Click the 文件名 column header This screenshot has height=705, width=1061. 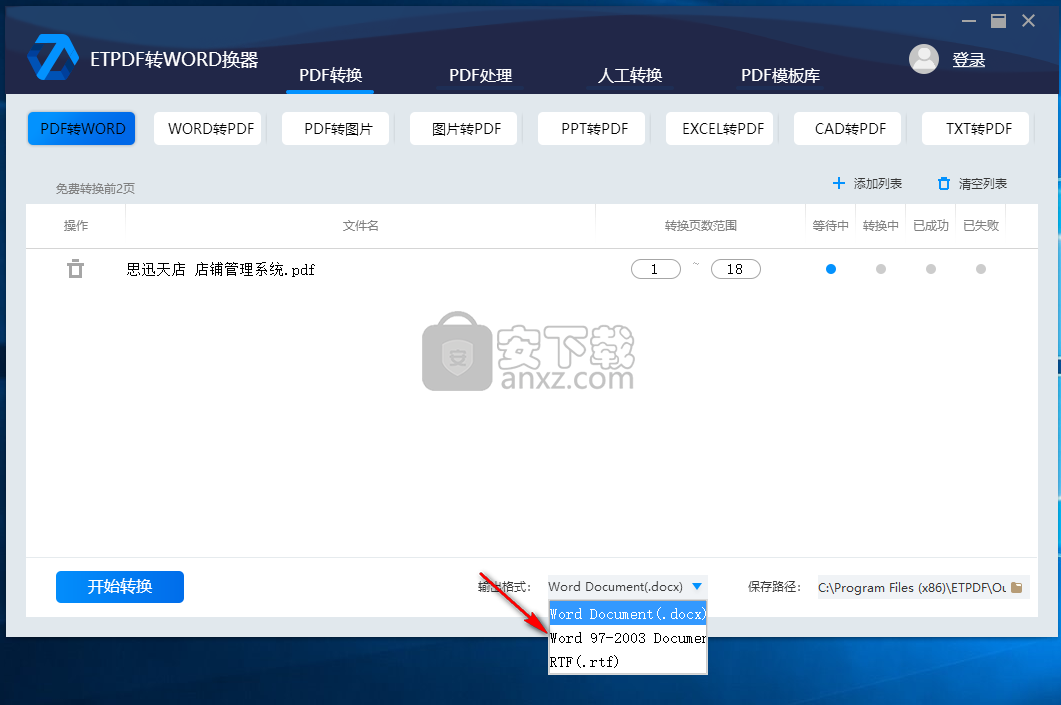point(360,226)
